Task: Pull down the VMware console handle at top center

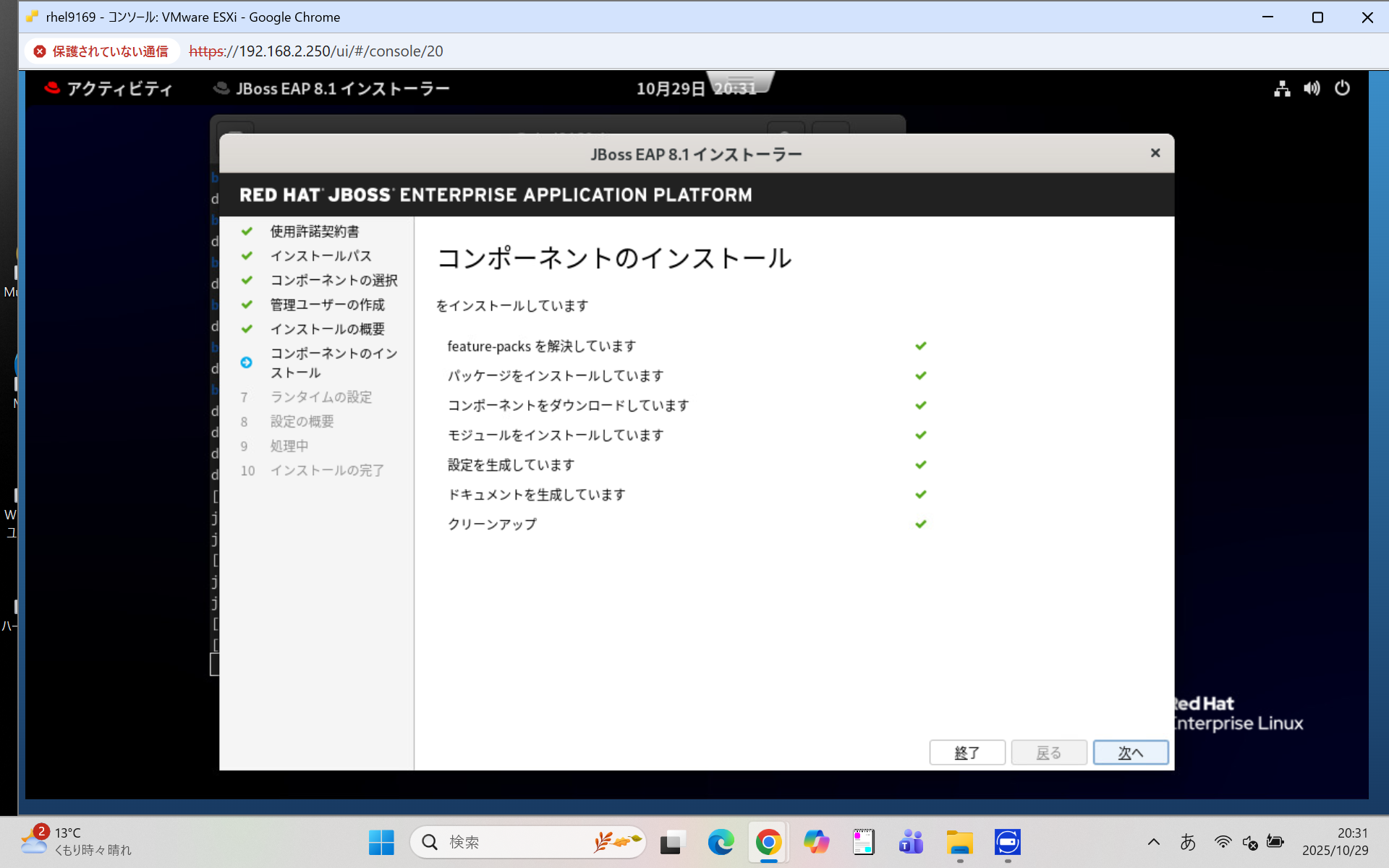Action: [742, 82]
